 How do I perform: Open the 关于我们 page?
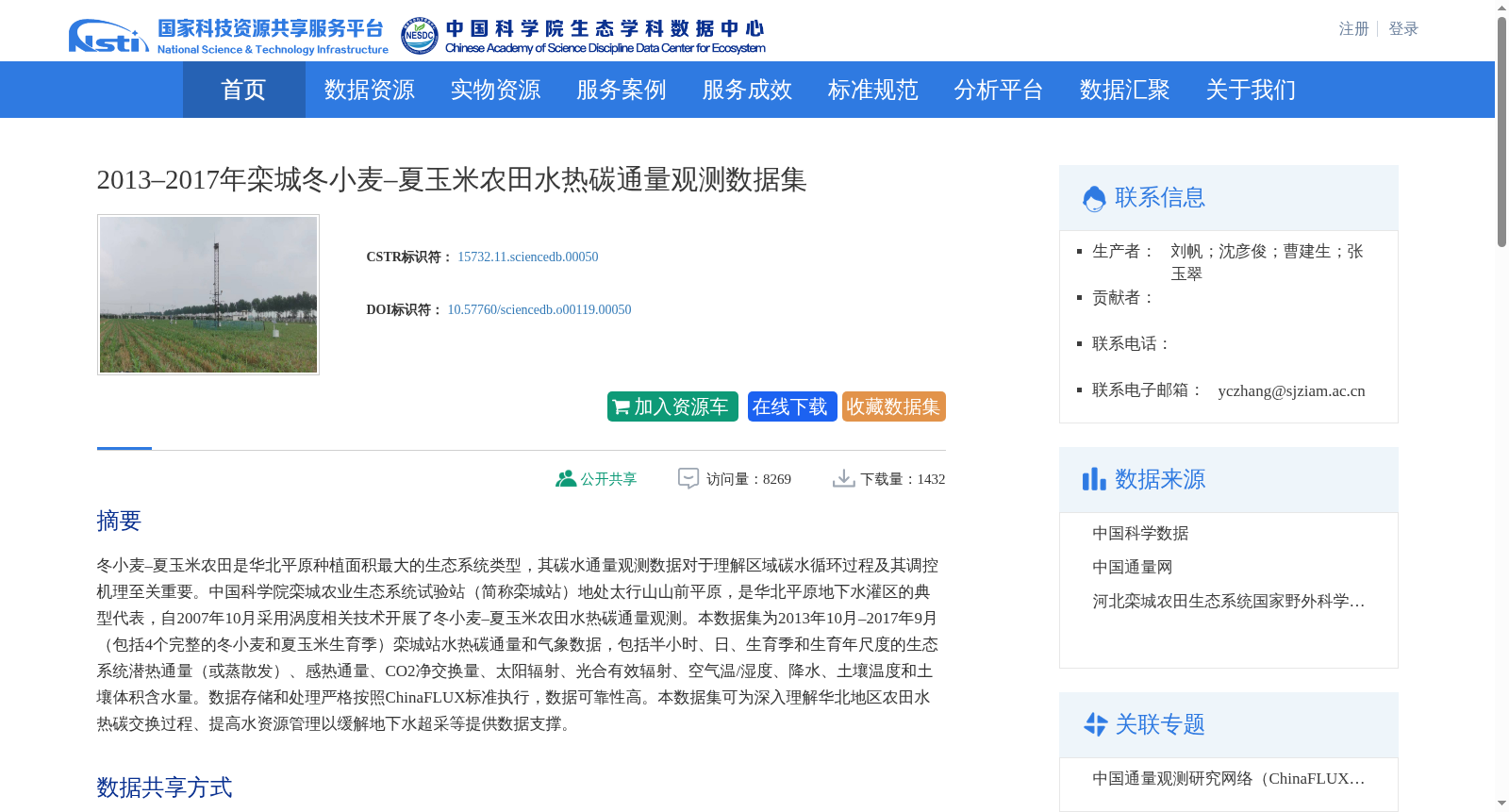coord(1251,90)
